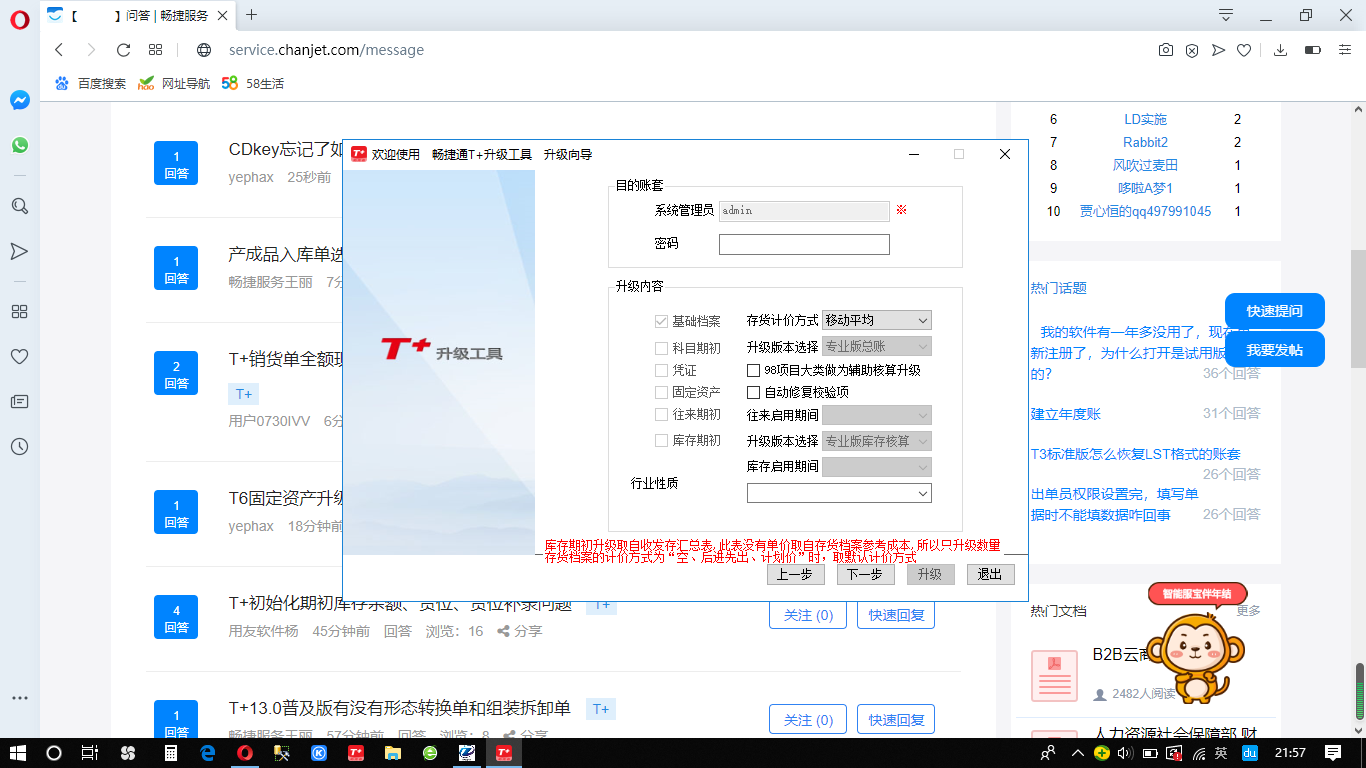Open the Windows action center notifications
Screen dimensions: 1366x768
pos(1333,753)
